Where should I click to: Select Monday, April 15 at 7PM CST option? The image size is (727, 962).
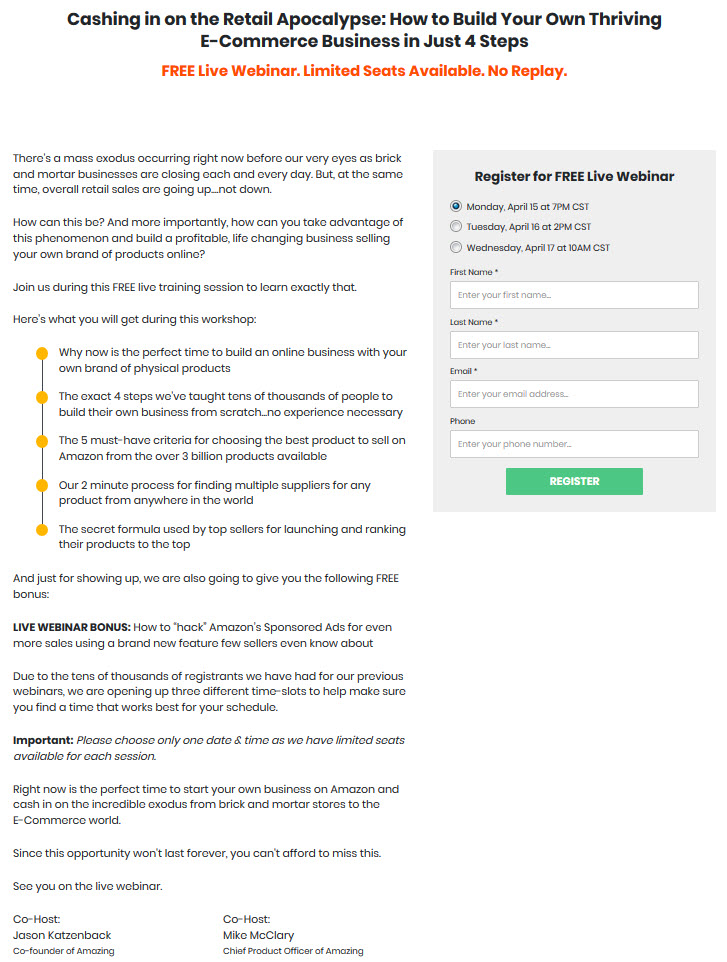(x=456, y=206)
